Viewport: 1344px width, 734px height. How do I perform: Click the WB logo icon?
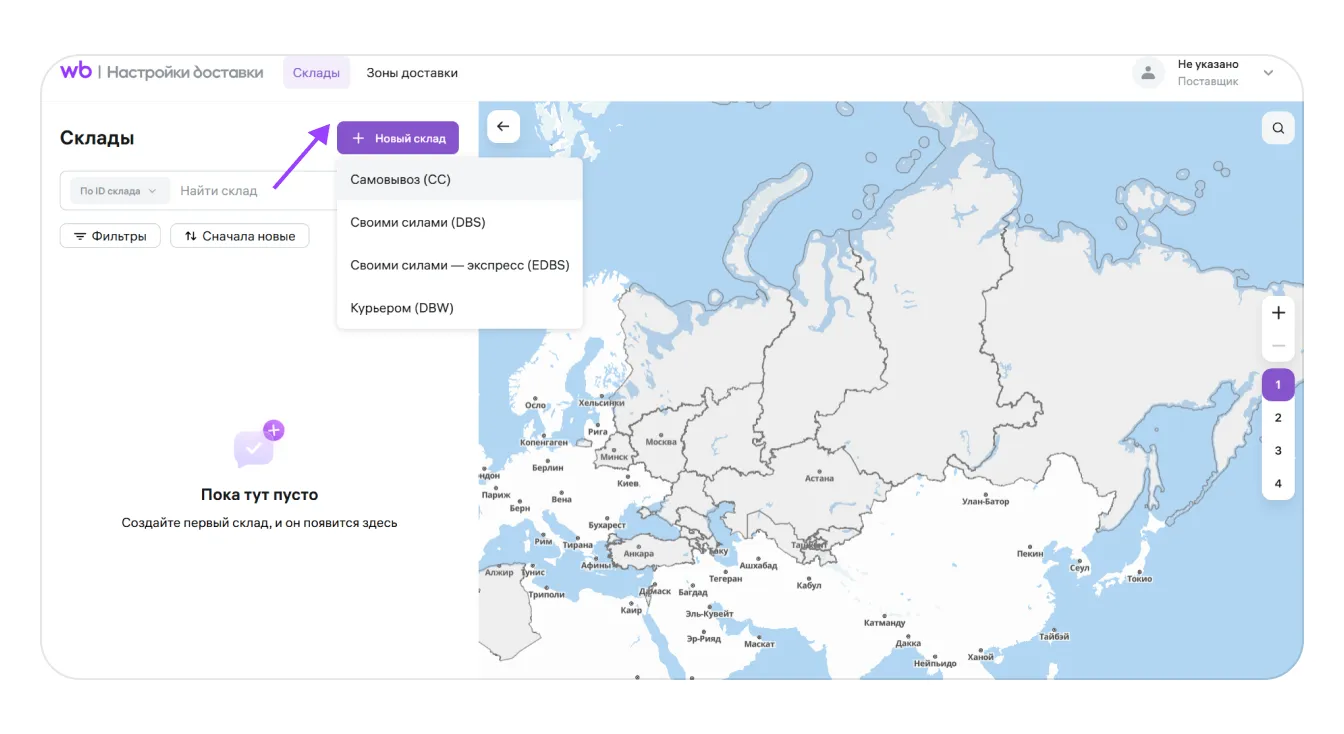click(x=76, y=71)
